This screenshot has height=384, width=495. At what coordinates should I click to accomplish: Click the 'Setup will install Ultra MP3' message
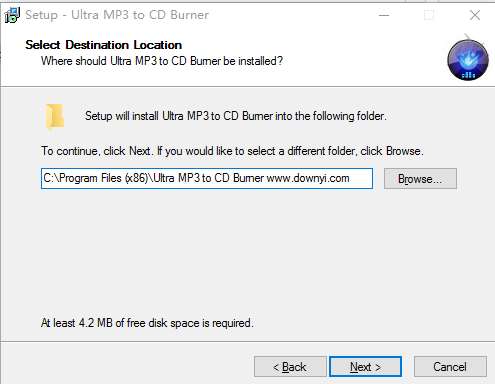coord(236,116)
